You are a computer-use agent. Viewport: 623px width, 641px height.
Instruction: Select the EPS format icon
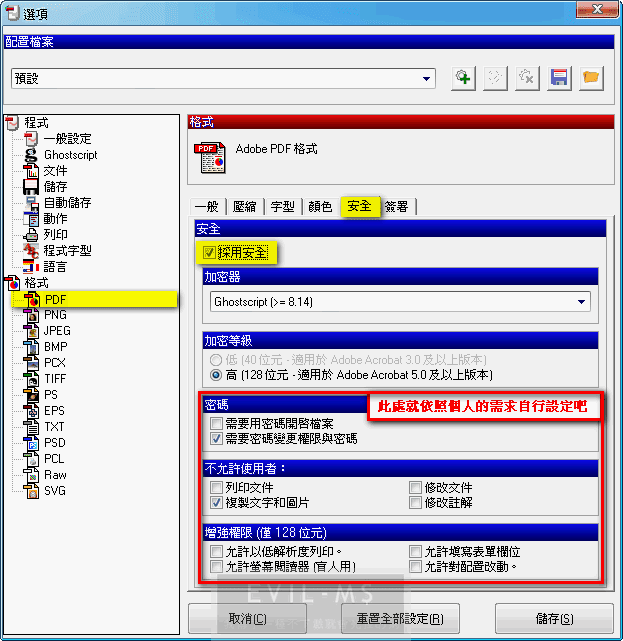click(x=31, y=411)
